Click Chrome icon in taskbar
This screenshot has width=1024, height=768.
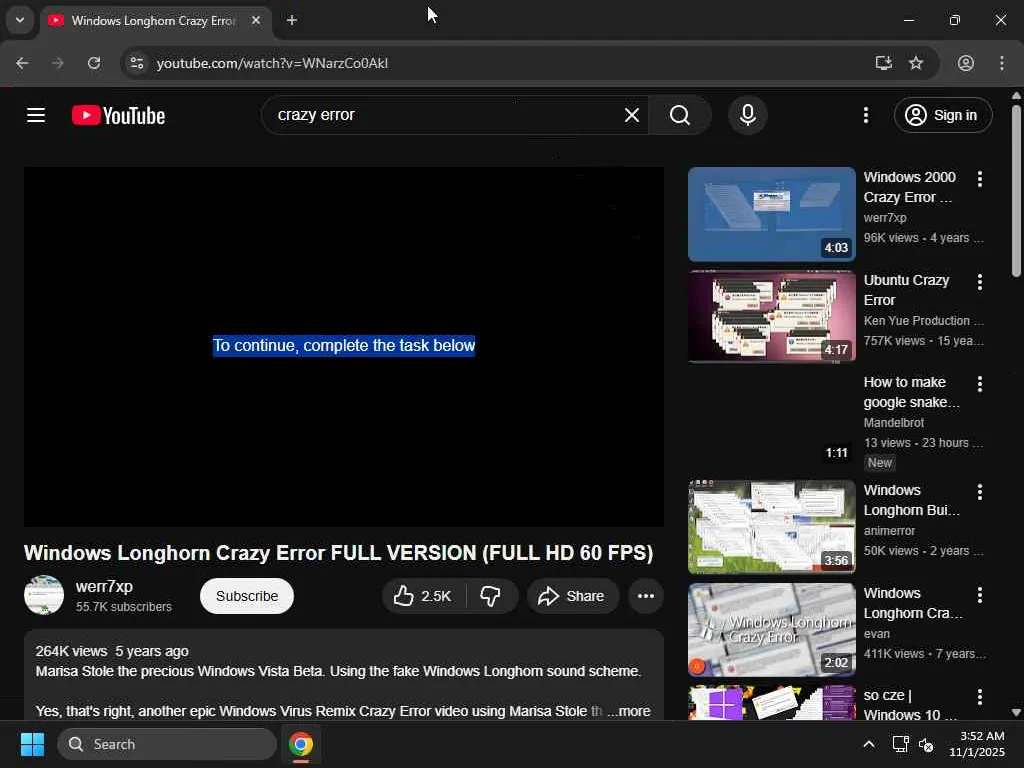pos(300,744)
